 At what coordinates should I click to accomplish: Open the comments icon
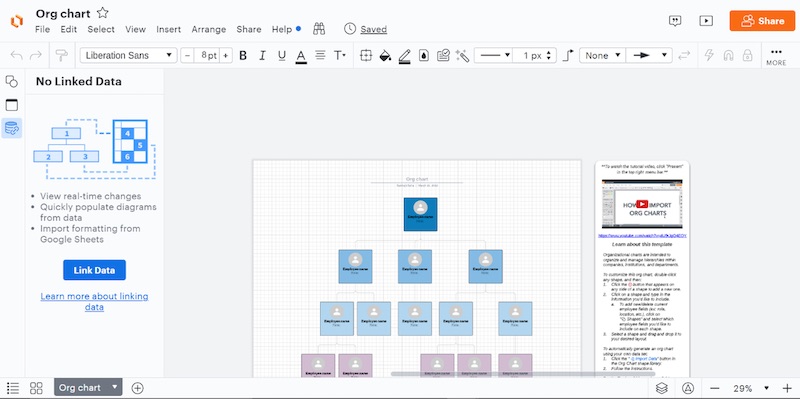[x=675, y=21]
